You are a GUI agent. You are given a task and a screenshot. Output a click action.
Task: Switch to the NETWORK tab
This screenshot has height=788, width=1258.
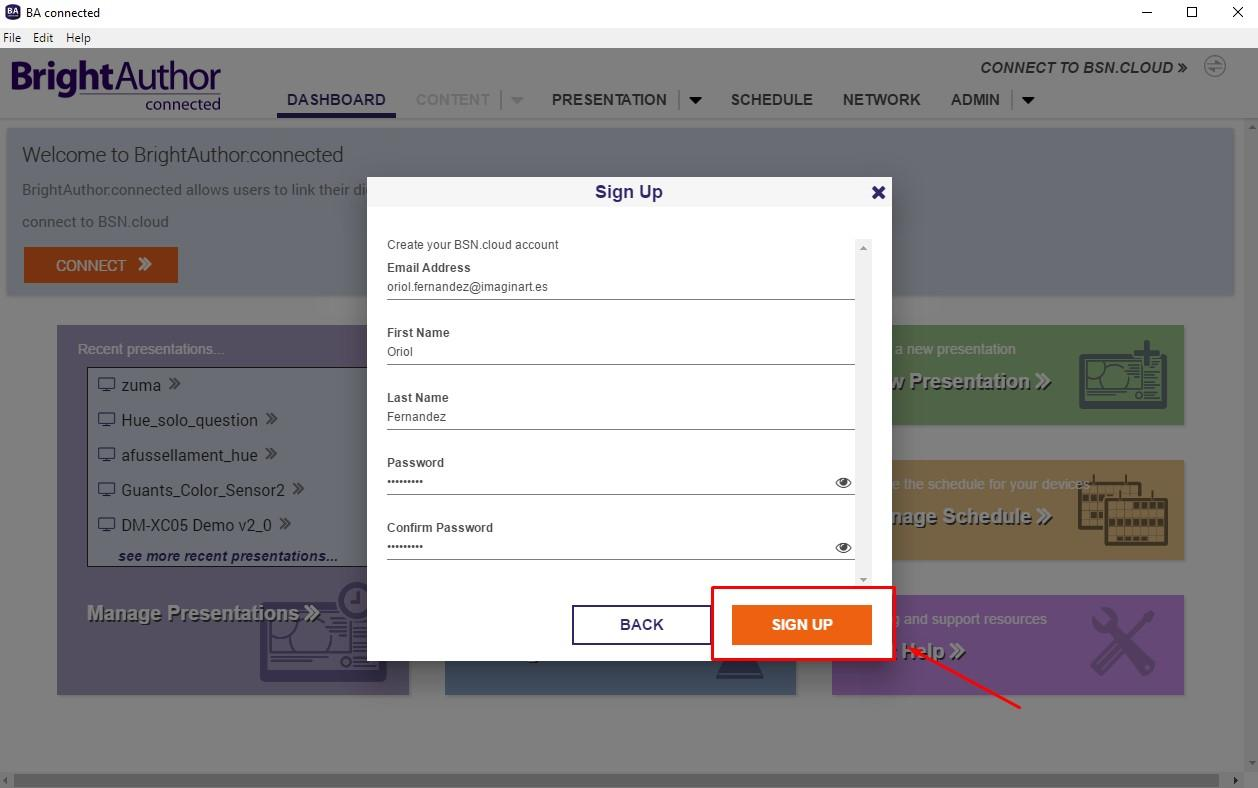click(881, 100)
